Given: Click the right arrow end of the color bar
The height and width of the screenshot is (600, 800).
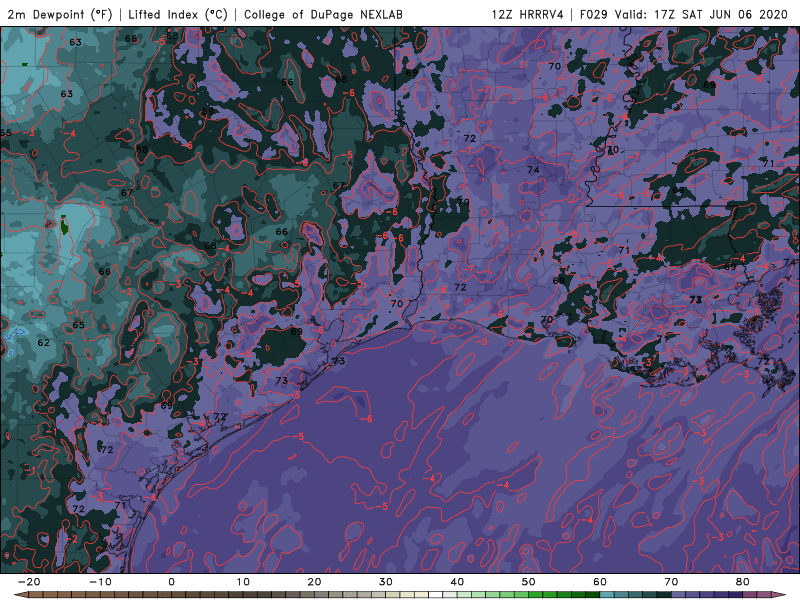Looking at the screenshot, I should (x=780, y=595).
